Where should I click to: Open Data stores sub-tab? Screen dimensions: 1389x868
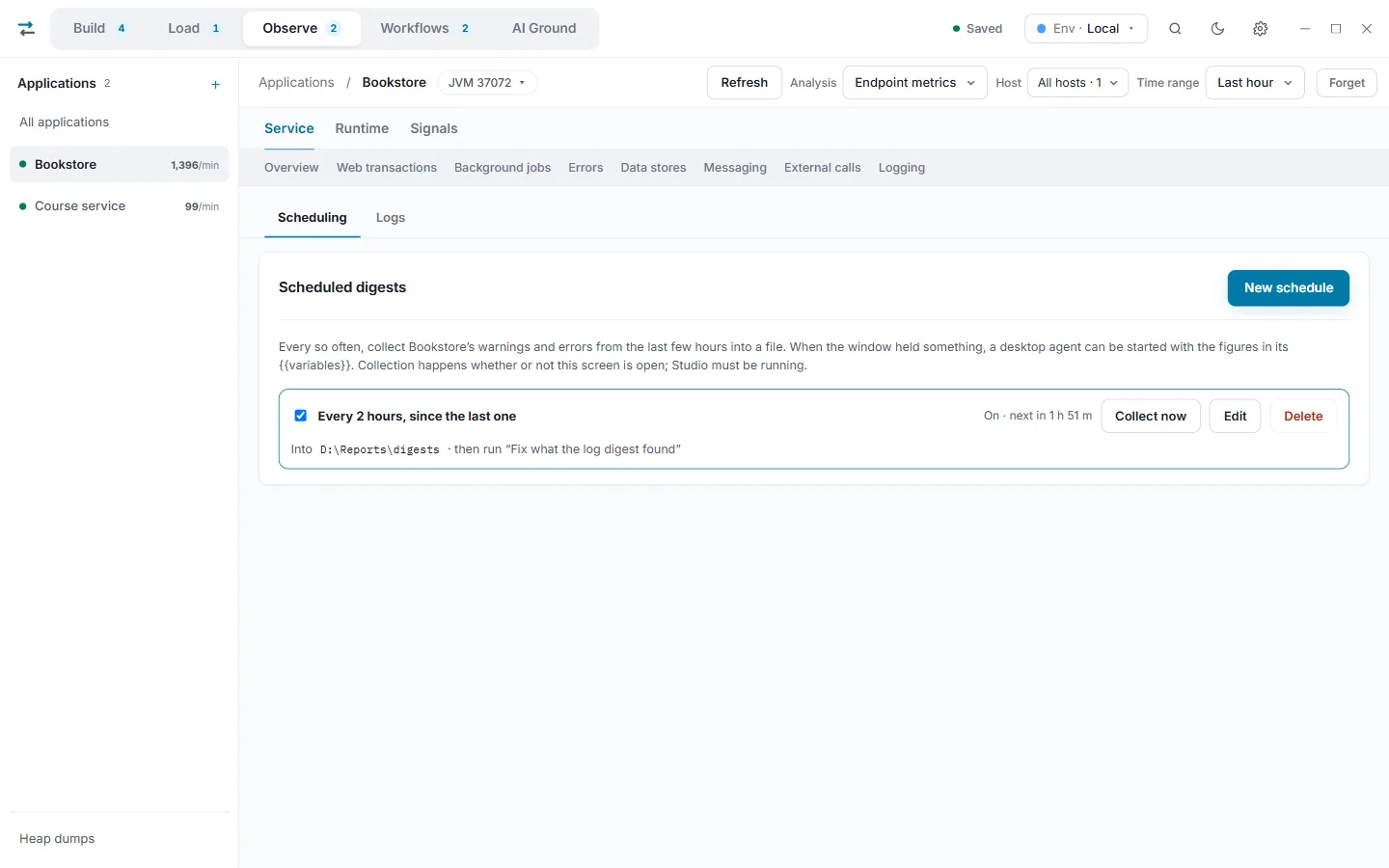pyautogui.click(x=653, y=168)
